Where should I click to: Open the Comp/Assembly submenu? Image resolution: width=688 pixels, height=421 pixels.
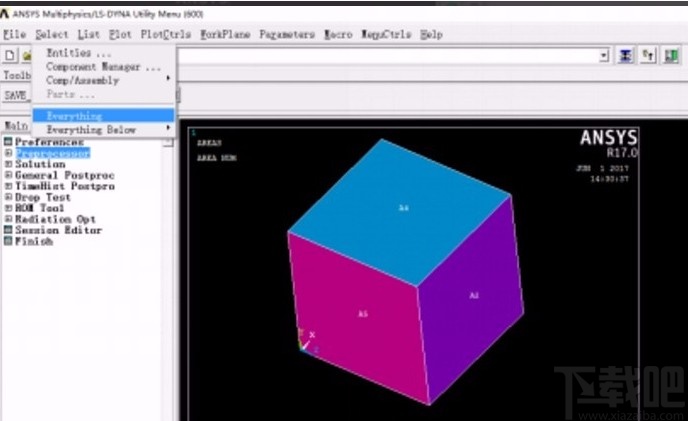pyautogui.click(x=104, y=80)
